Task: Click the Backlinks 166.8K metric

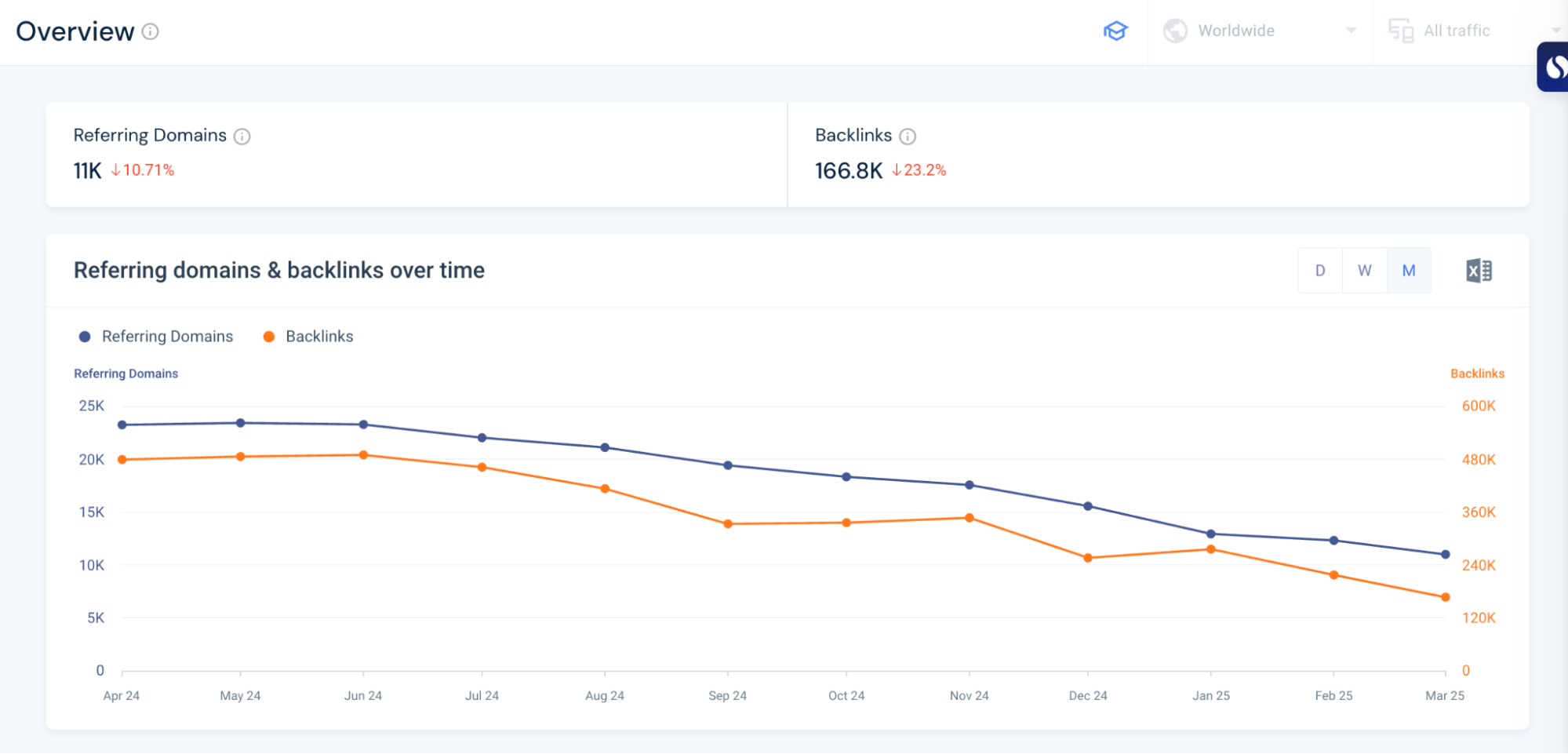Action: [x=848, y=170]
